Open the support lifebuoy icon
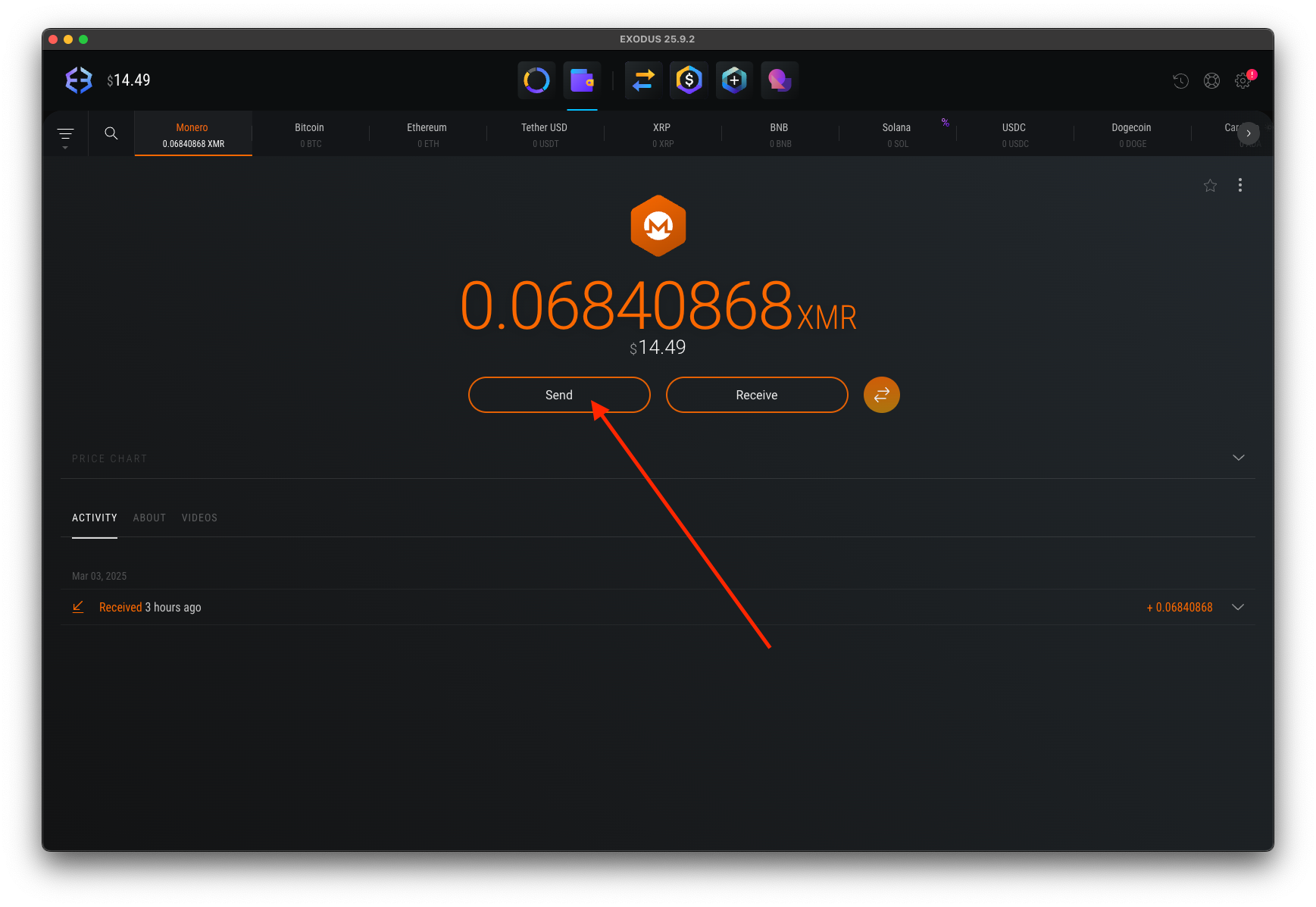Screen dimensions: 1316x907 pos(1211,81)
